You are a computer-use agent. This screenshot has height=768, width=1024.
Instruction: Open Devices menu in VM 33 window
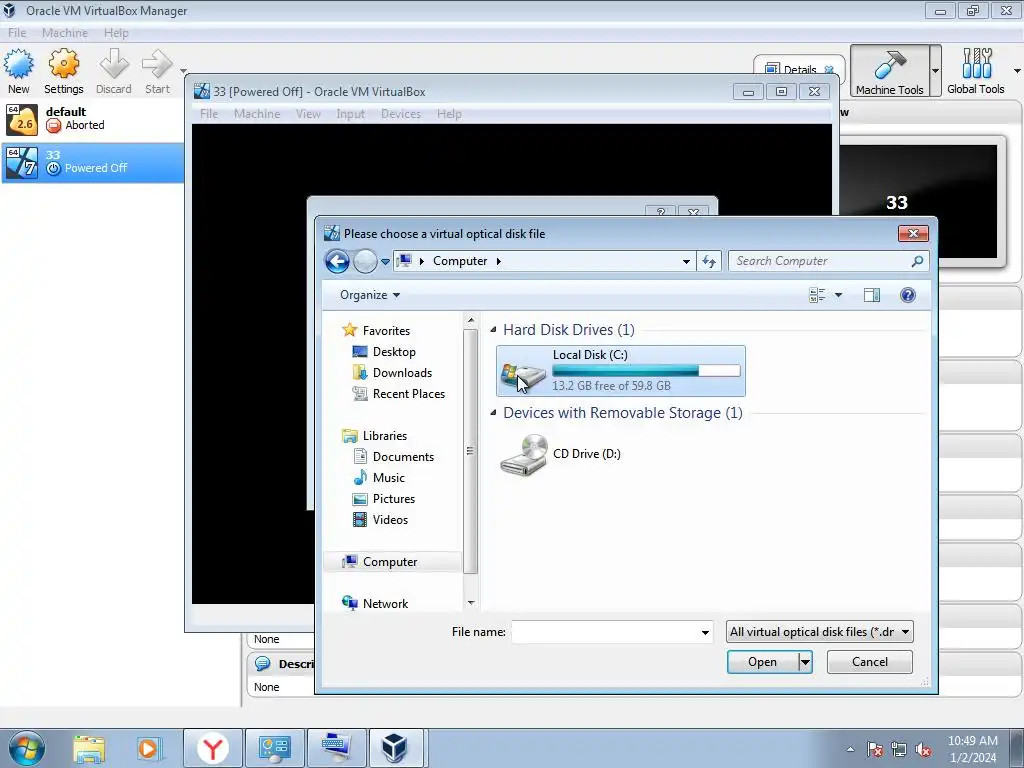(401, 114)
